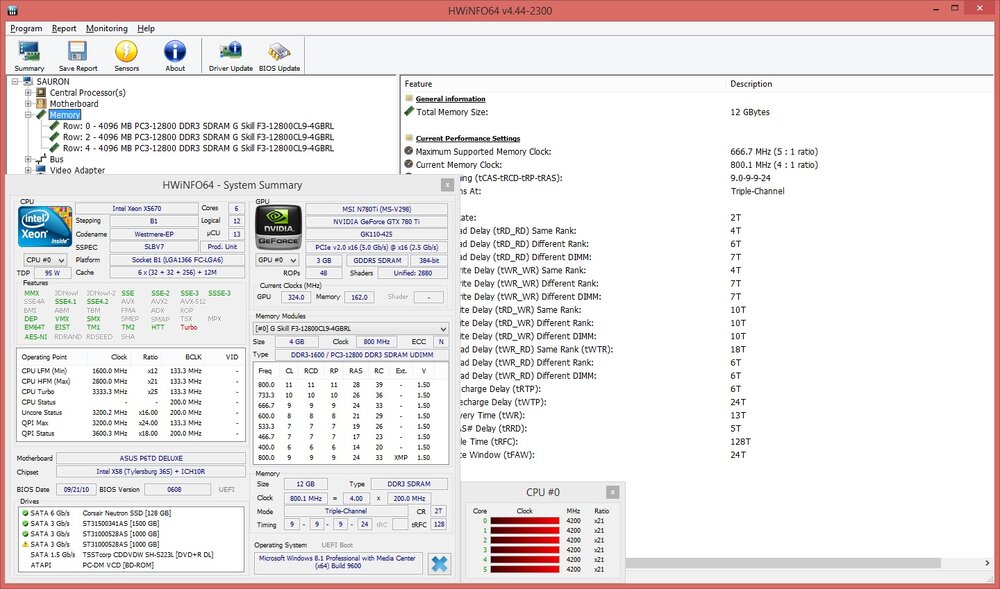Click the ASUS P6TD DELUXE motherboard field
This screenshot has width=1000, height=589.
coord(151,458)
